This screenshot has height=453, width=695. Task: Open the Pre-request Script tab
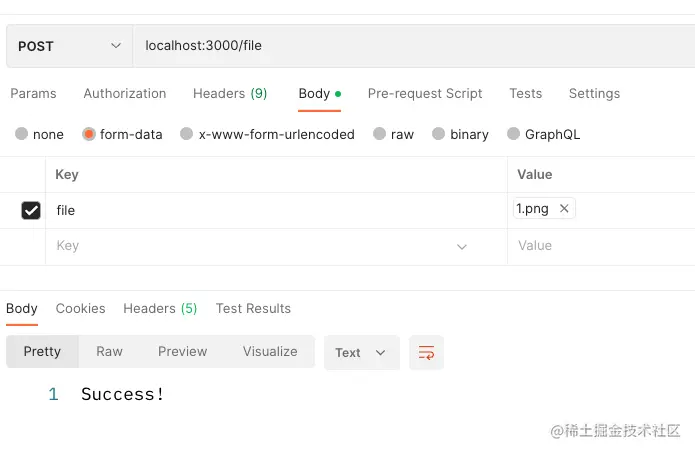[x=425, y=93]
